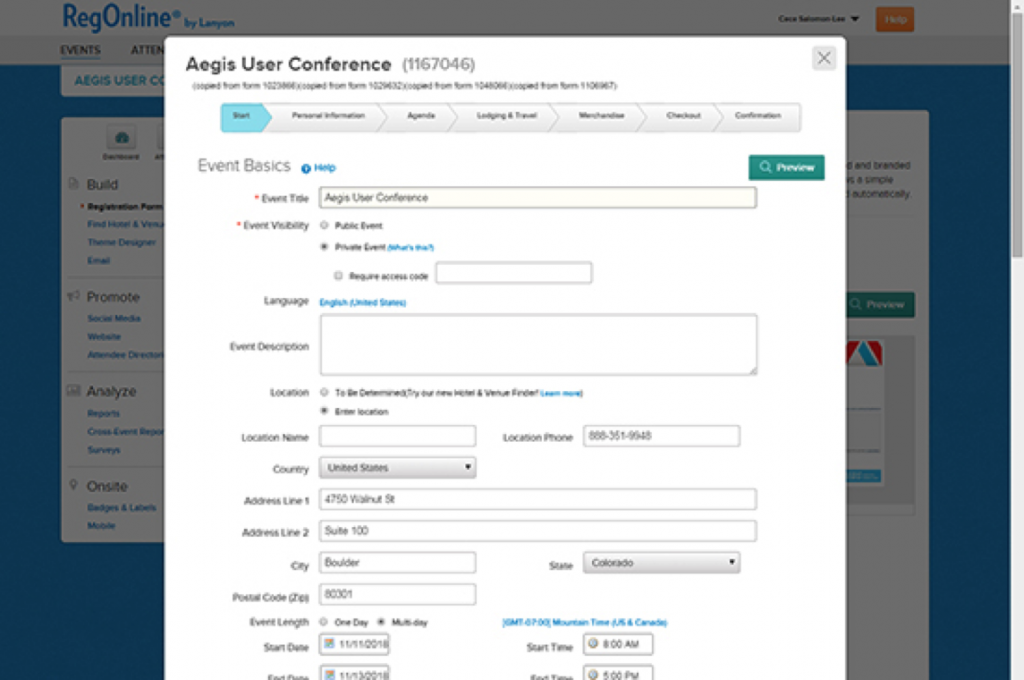Screen dimensions: 1024x680
Task: Open the Learn more link
Action: (561, 393)
